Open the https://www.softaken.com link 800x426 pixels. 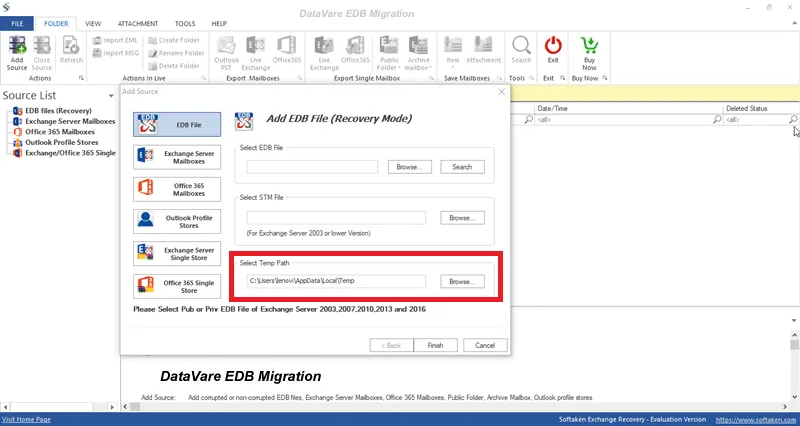pyautogui.click(x=756, y=419)
